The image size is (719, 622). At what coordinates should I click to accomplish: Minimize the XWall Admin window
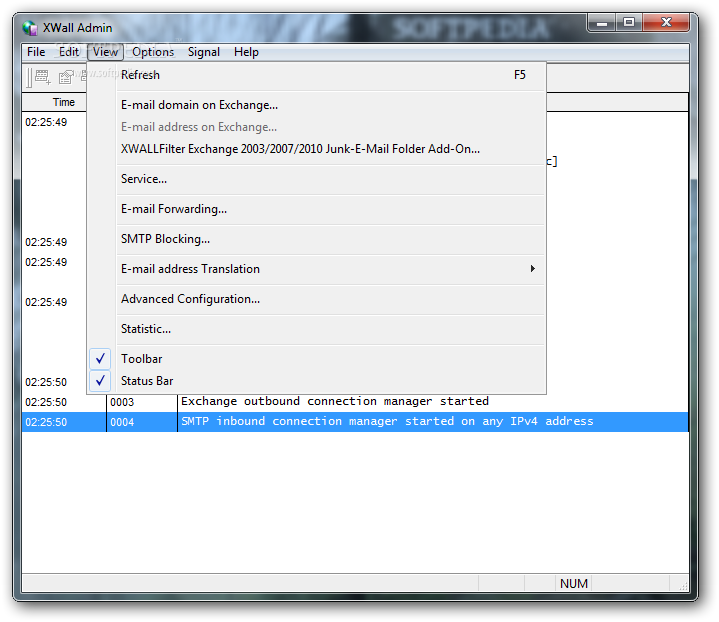click(x=602, y=23)
